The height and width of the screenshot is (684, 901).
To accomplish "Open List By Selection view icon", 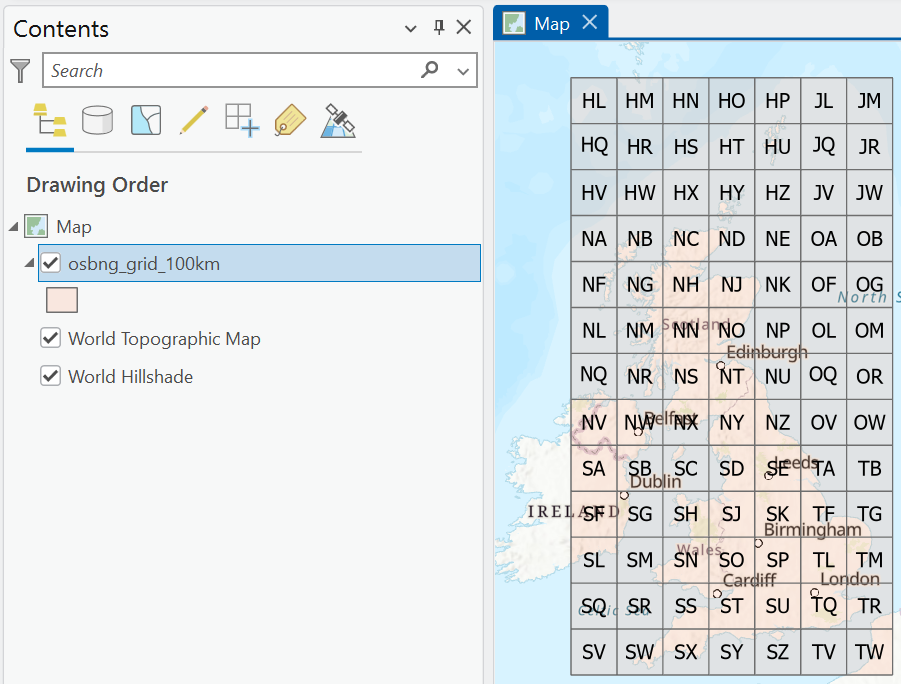I will 146,120.
